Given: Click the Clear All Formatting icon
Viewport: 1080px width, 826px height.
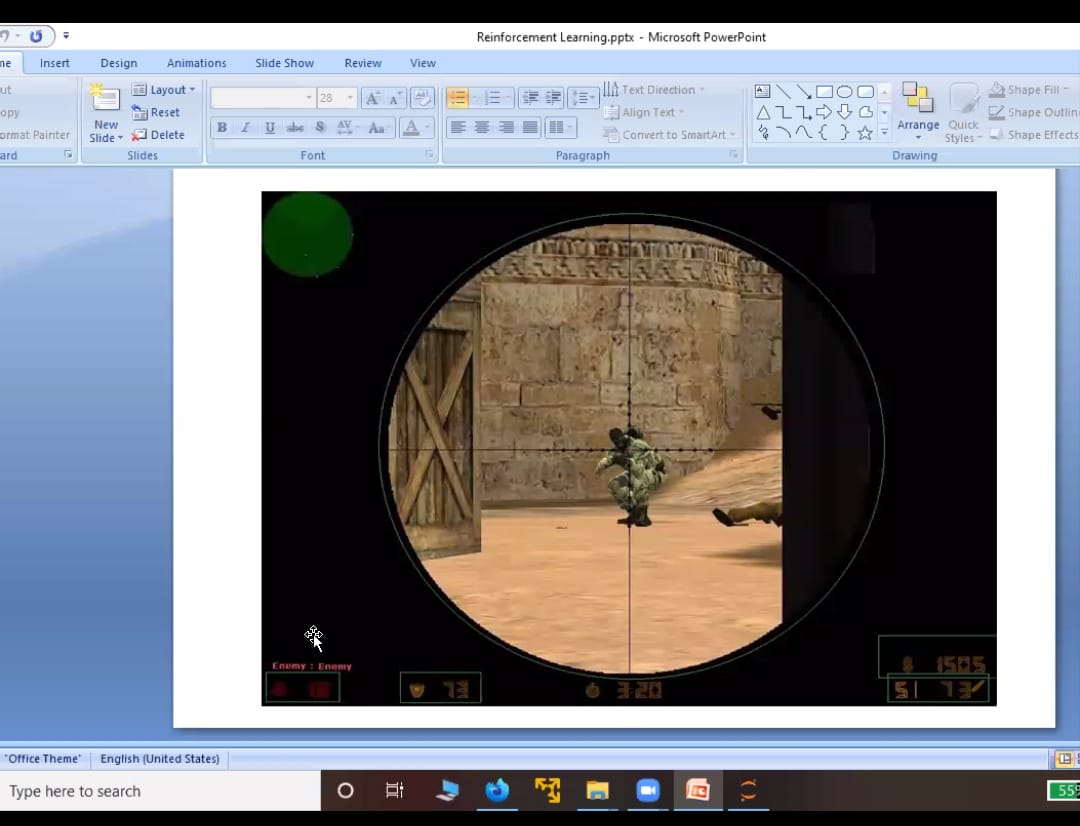Looking at the screenshot, I should tap(422, 98).
